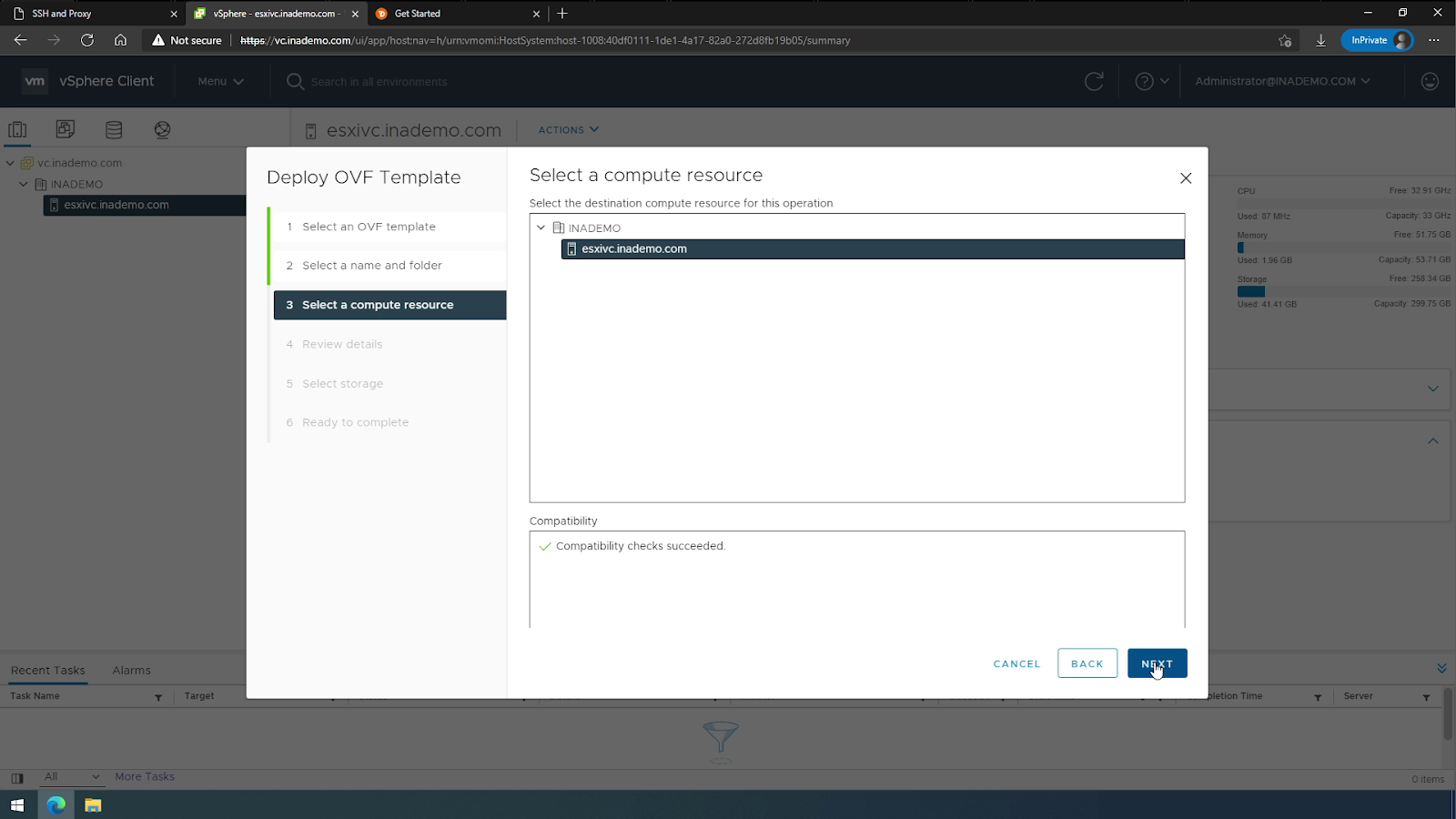Open step 6 Ready to complete
The width and height of the screenshot is (1456, 819).
click(389, 422)
